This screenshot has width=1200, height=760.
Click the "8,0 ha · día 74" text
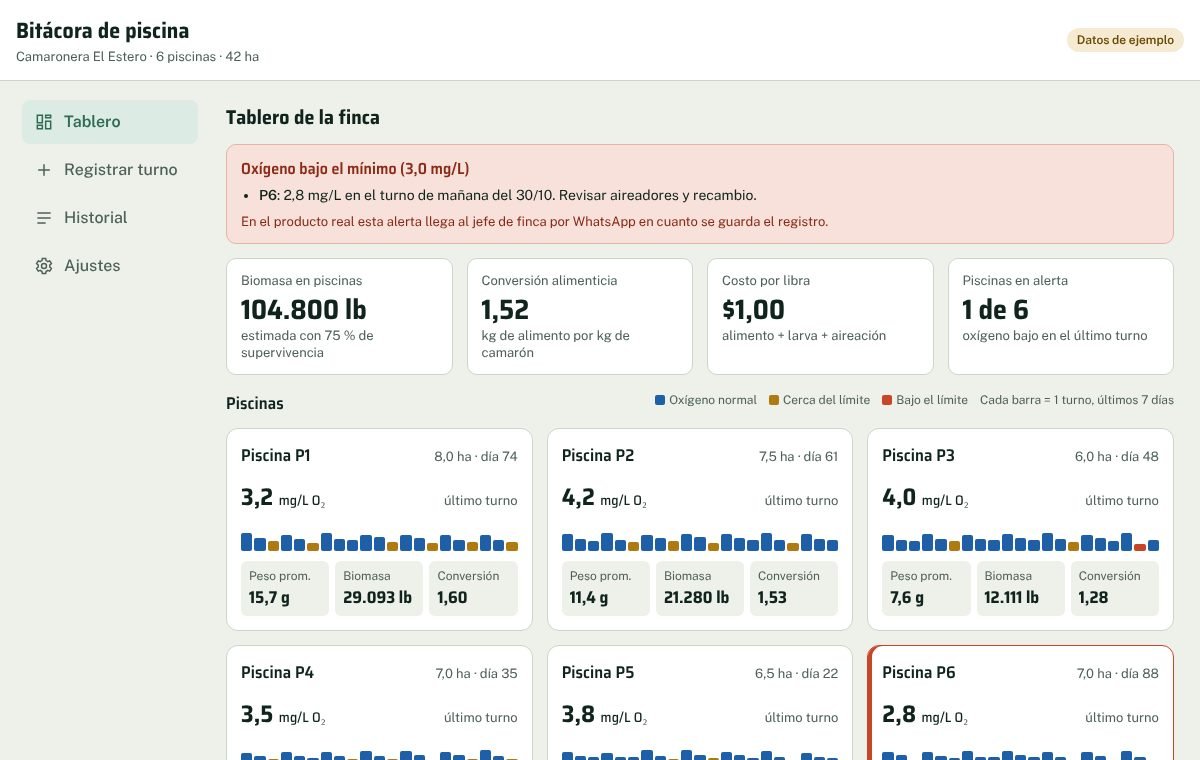476,457
